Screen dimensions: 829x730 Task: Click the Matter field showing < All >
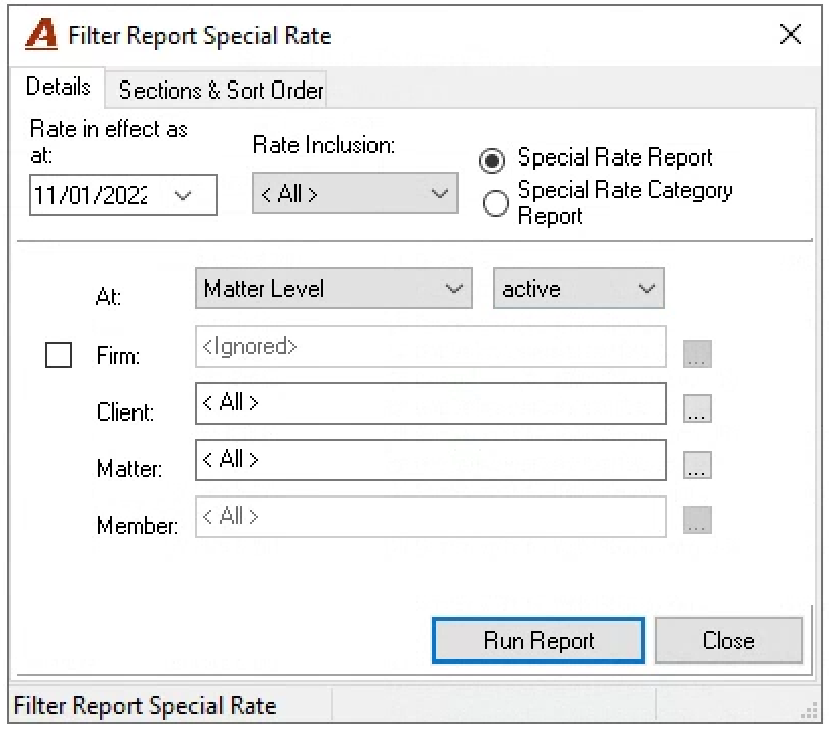click(430, 460)
